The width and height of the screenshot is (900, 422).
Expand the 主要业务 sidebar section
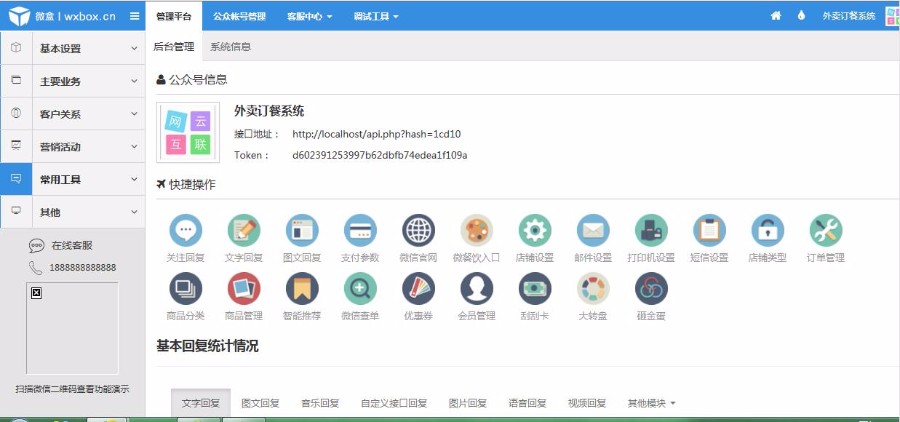[x=73, y=81]
